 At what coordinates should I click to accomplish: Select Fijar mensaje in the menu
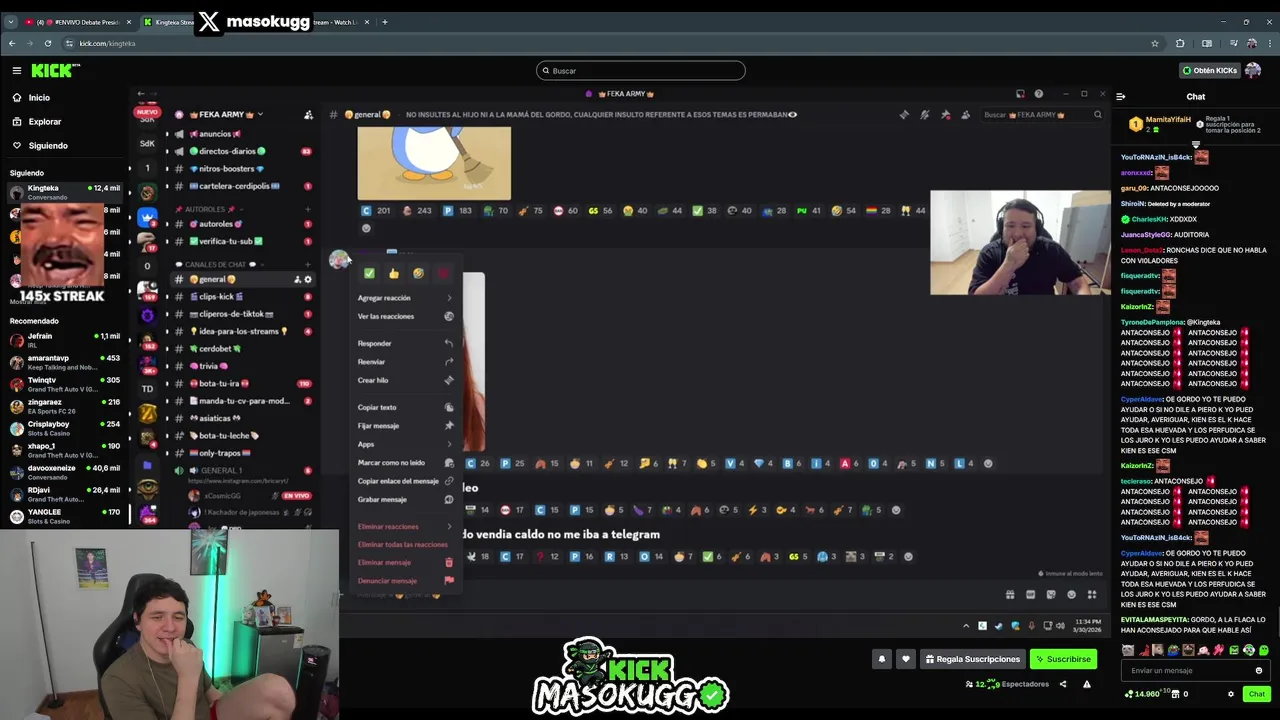406,426
